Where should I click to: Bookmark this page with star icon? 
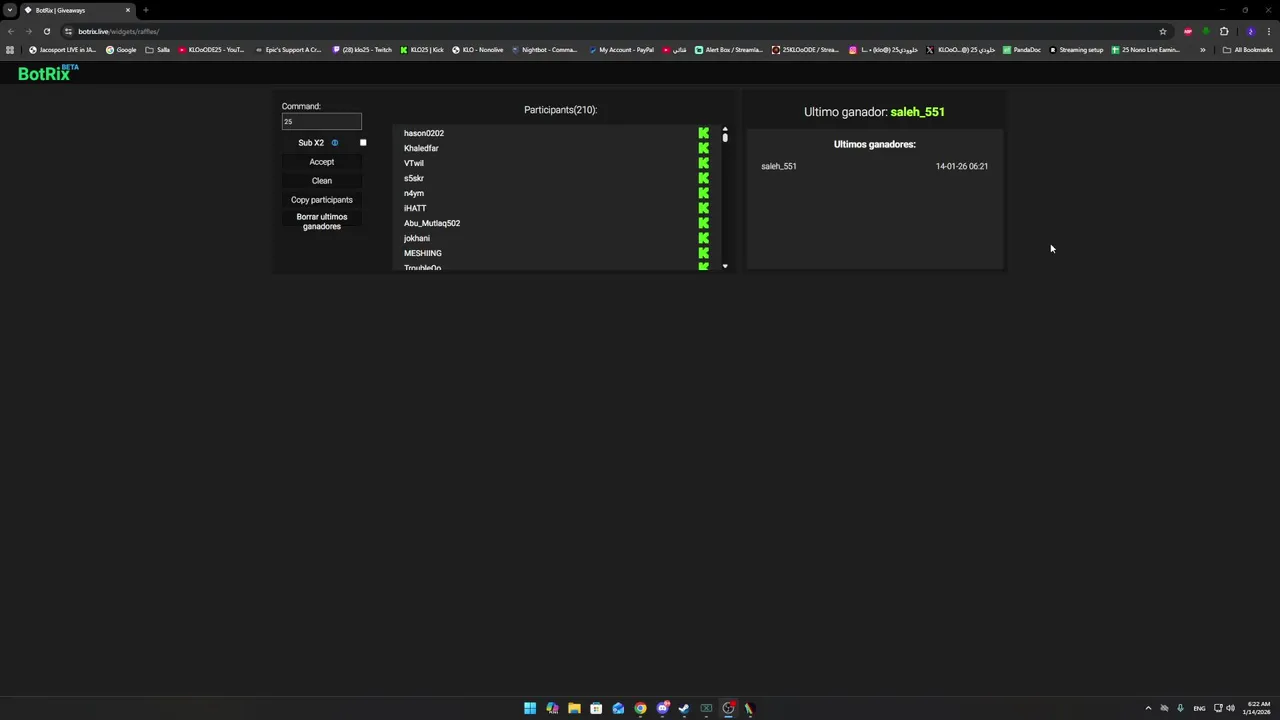[1162, 31]
